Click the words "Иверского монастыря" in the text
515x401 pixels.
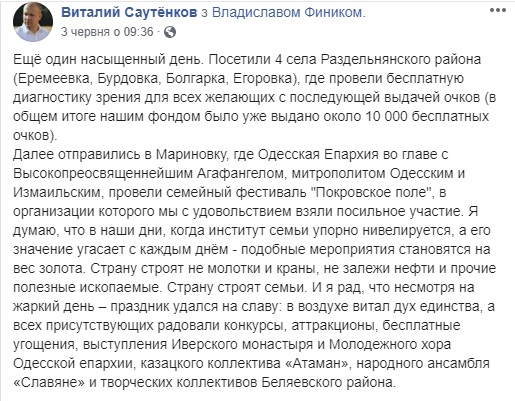point(242,345)
